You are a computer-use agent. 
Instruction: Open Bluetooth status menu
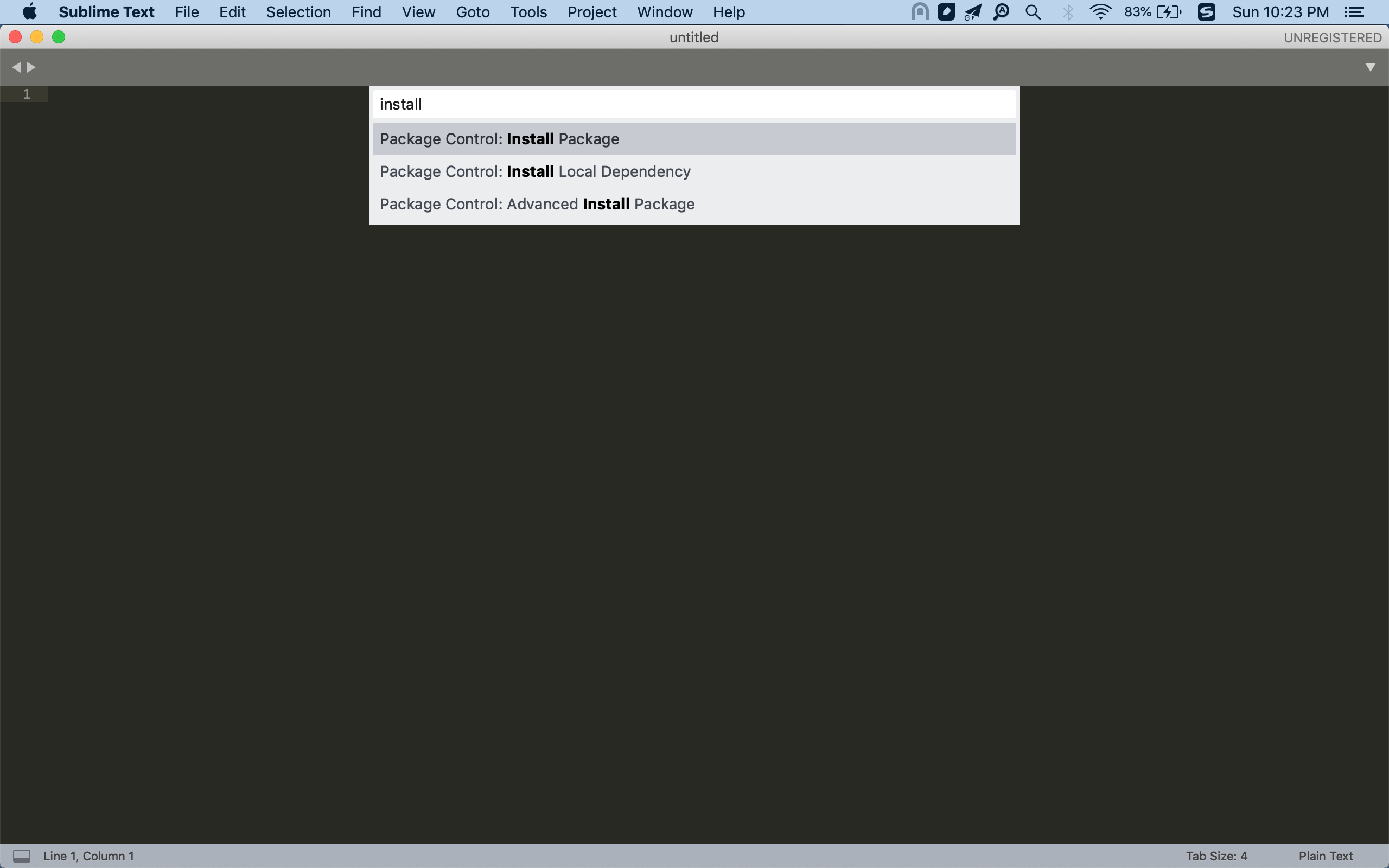click(1068, 12)
